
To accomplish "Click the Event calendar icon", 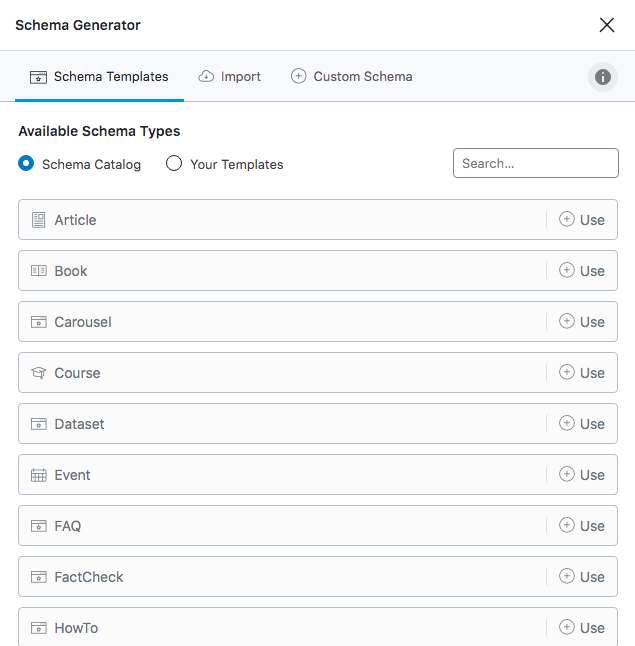I will pyautogui.click(x=39, y=475).
